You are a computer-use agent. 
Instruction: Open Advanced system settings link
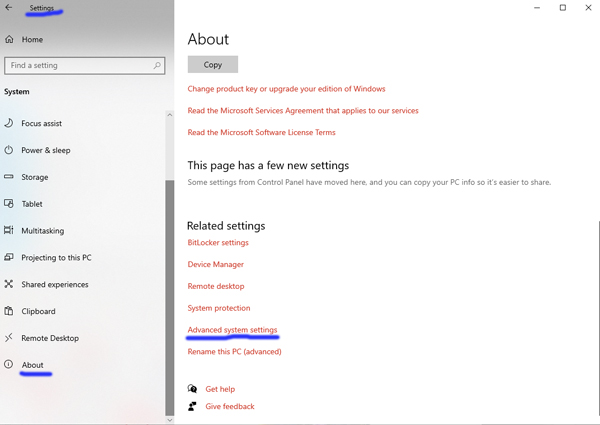(x=232, y=330)
